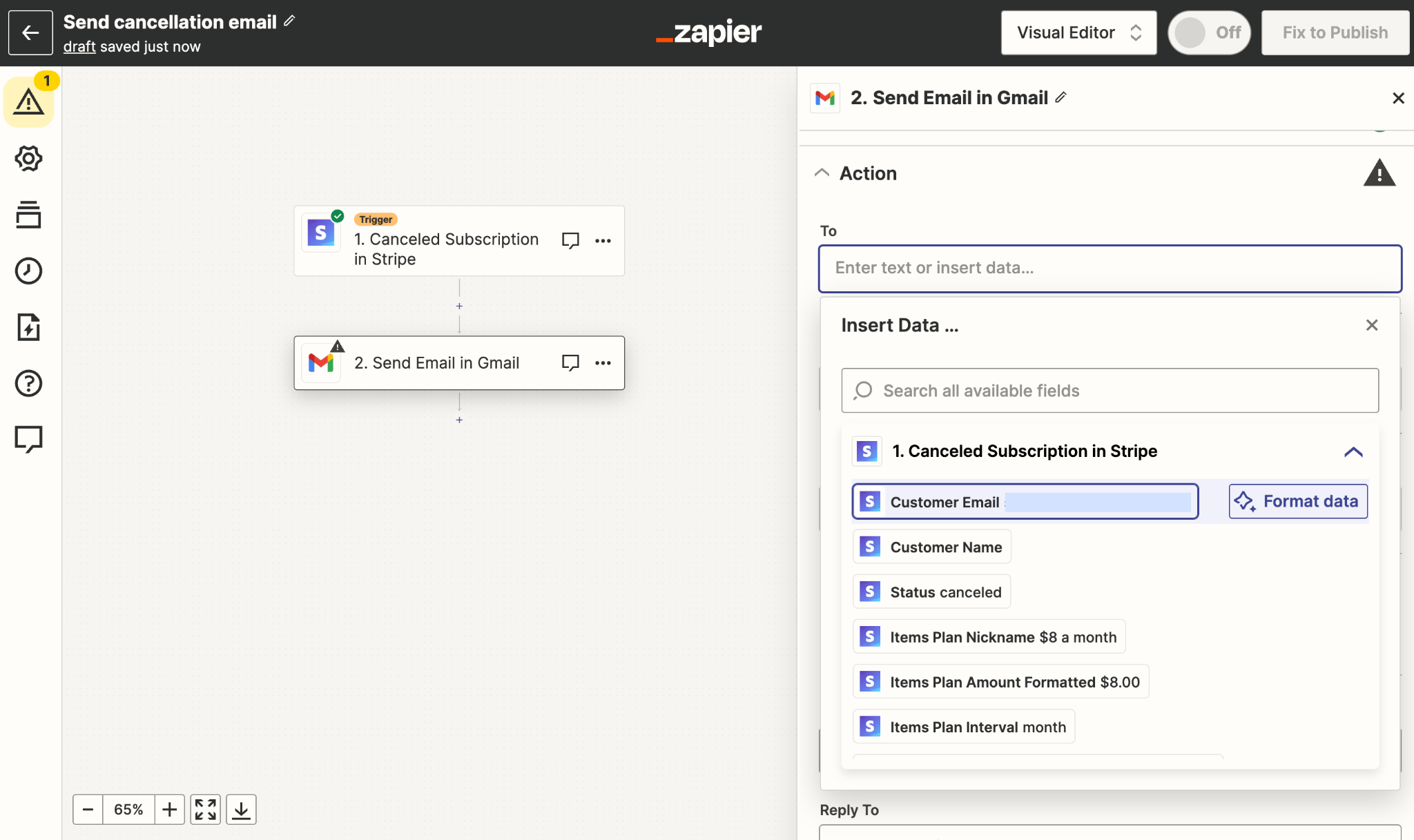
Task: Click the Zapier logo
Action: click(708, 32)
